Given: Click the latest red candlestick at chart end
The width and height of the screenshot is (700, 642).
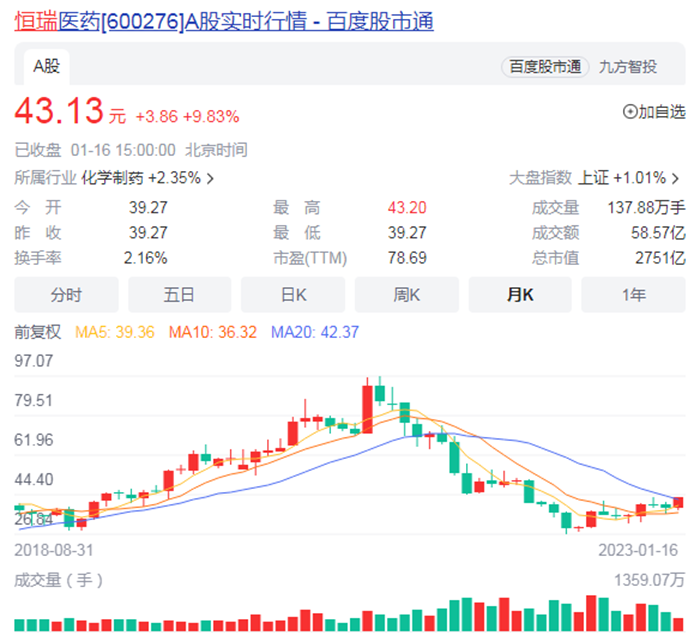Looking at the screenshot, I should [678, 502].
